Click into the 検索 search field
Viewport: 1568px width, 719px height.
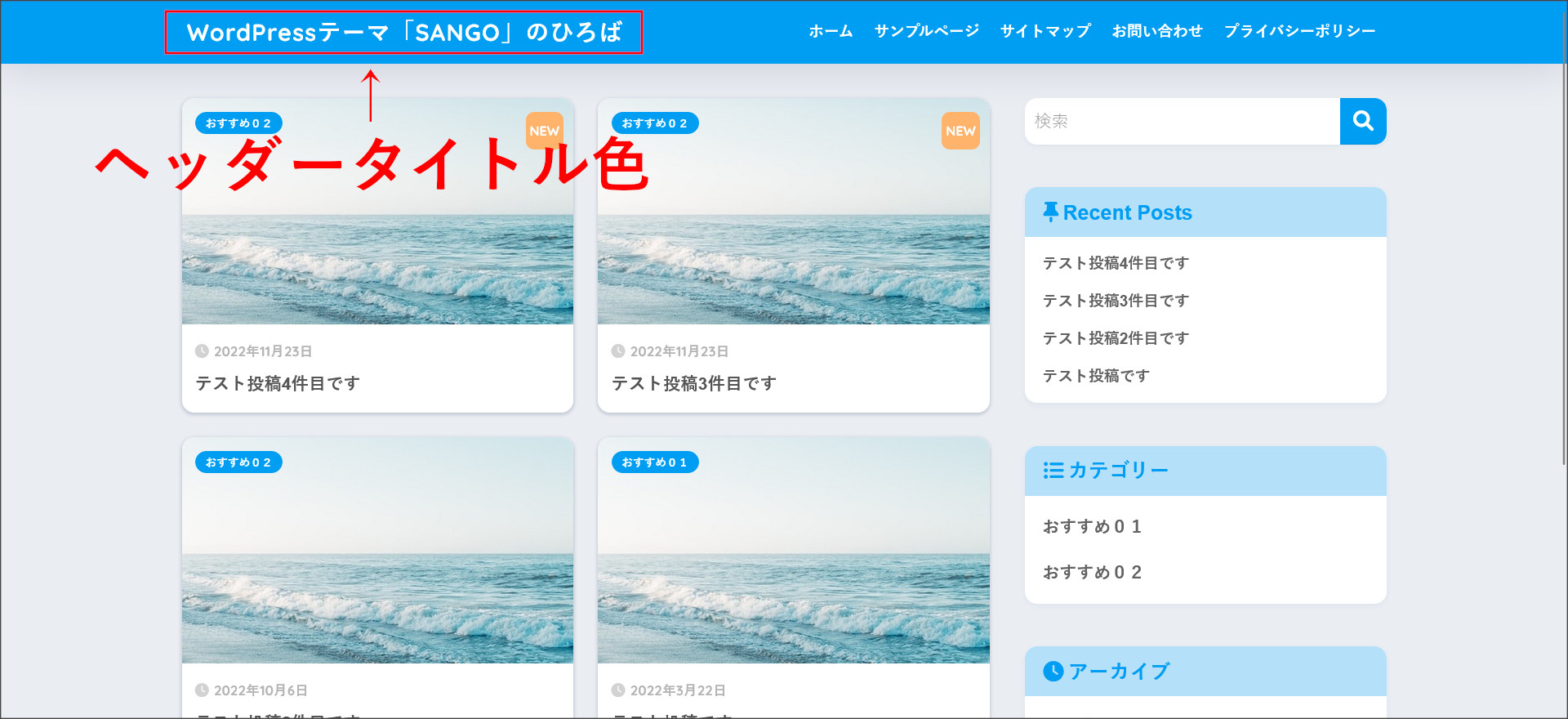coord(1182,121)
